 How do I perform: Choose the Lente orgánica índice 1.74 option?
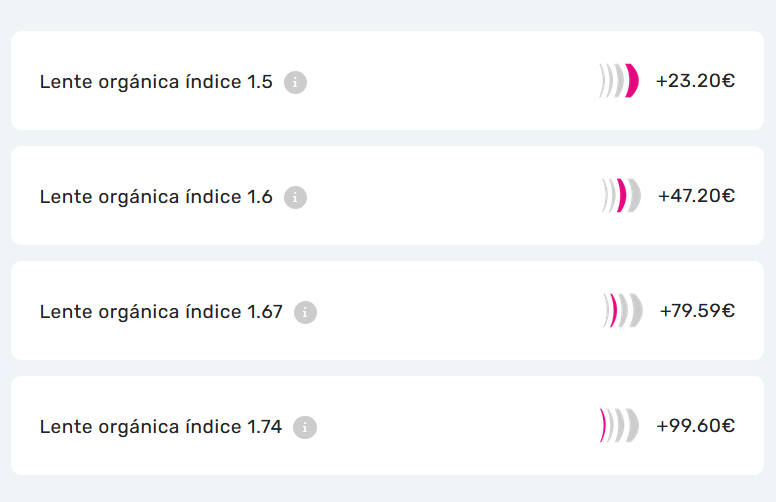coord(388,425)
